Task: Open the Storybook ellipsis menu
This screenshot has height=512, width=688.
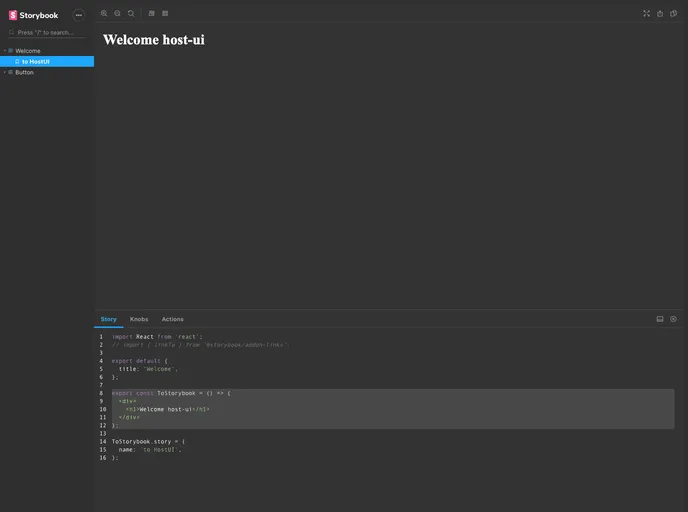Action: [x=78, y=15]
